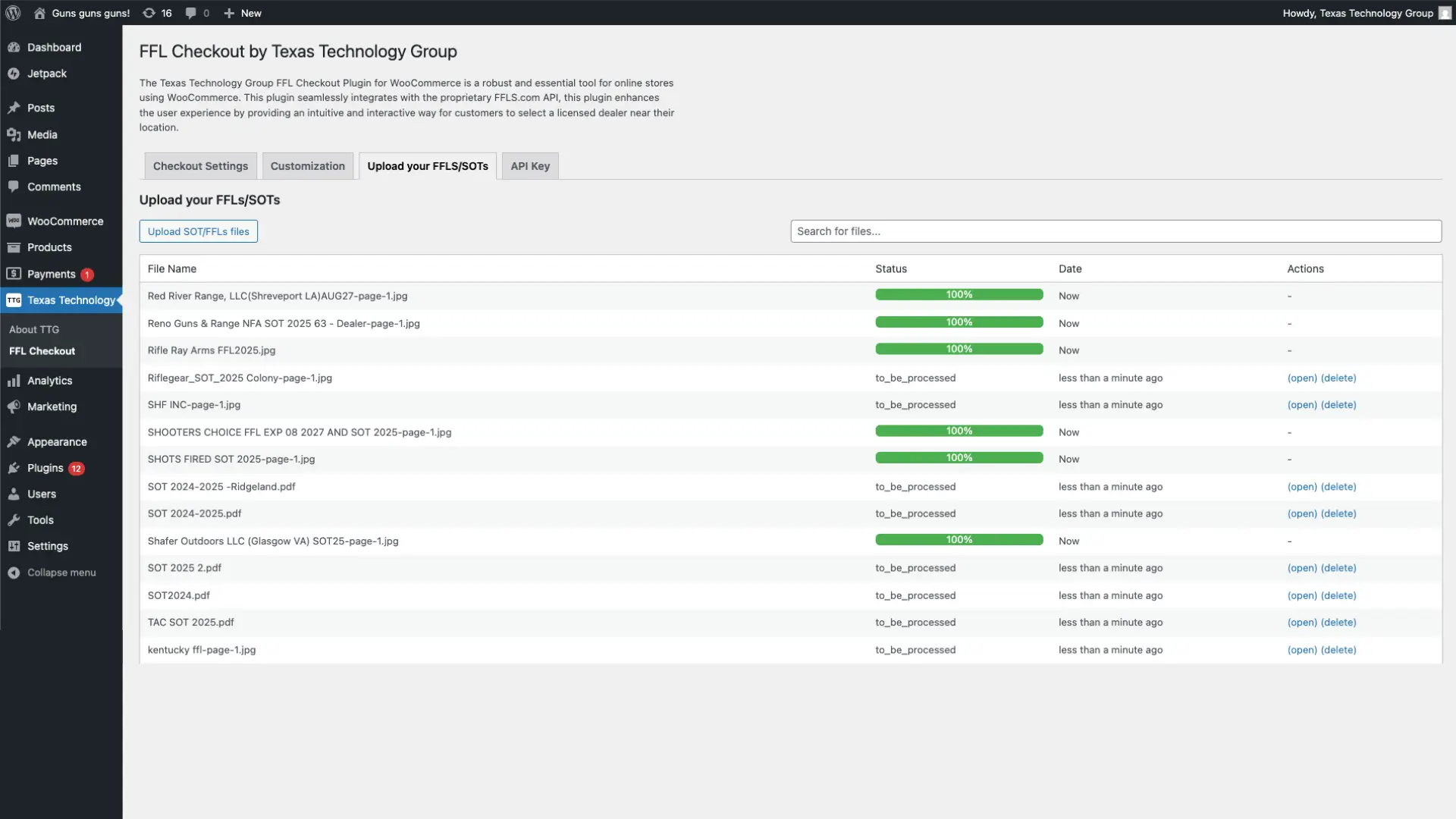
Task: Click the user avatar in top right
Action: click(1445, 13)
